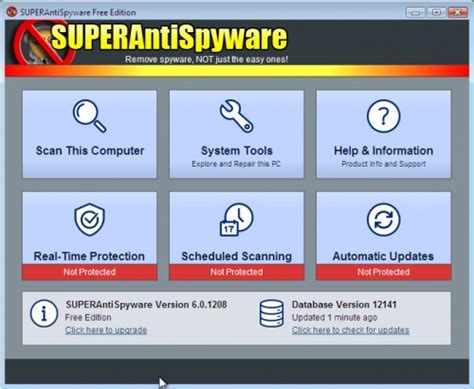
Task: Click the clock and calendar scheduling icon
Action: click(237, 219)
